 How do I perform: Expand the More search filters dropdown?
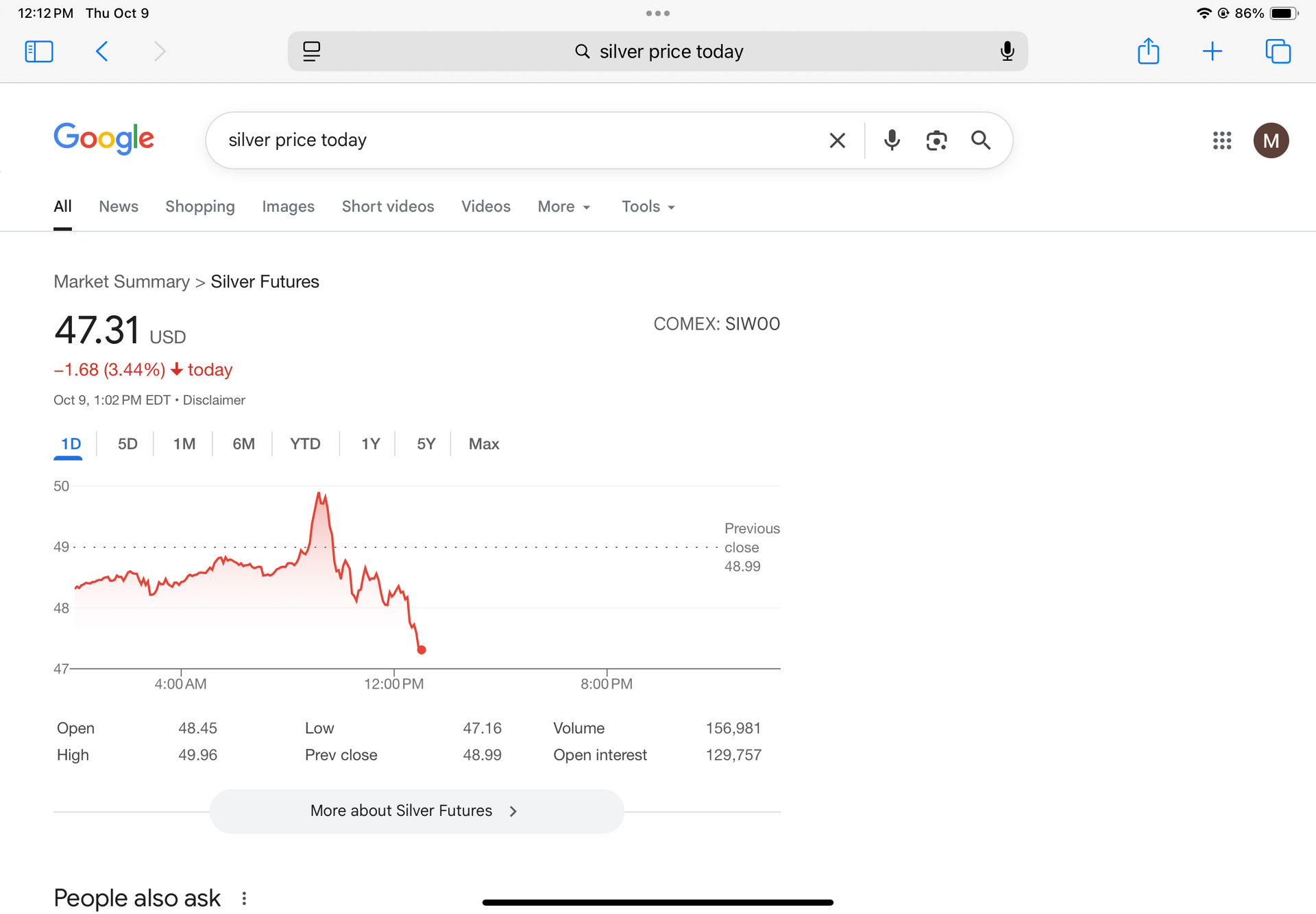(x=563, y=207)
